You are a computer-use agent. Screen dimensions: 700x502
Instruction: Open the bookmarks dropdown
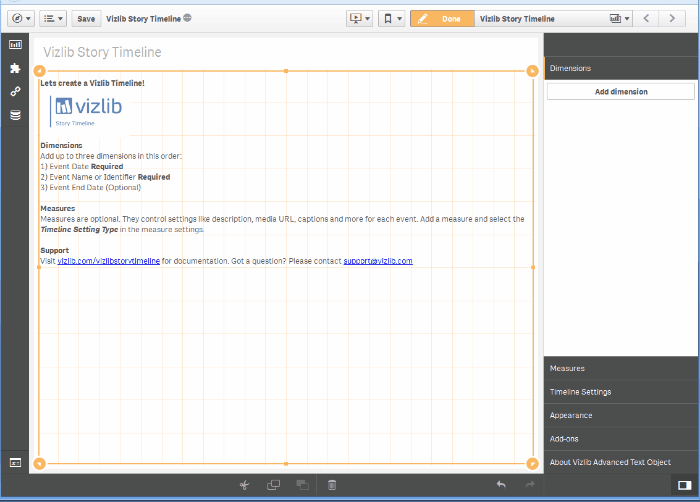392,19
